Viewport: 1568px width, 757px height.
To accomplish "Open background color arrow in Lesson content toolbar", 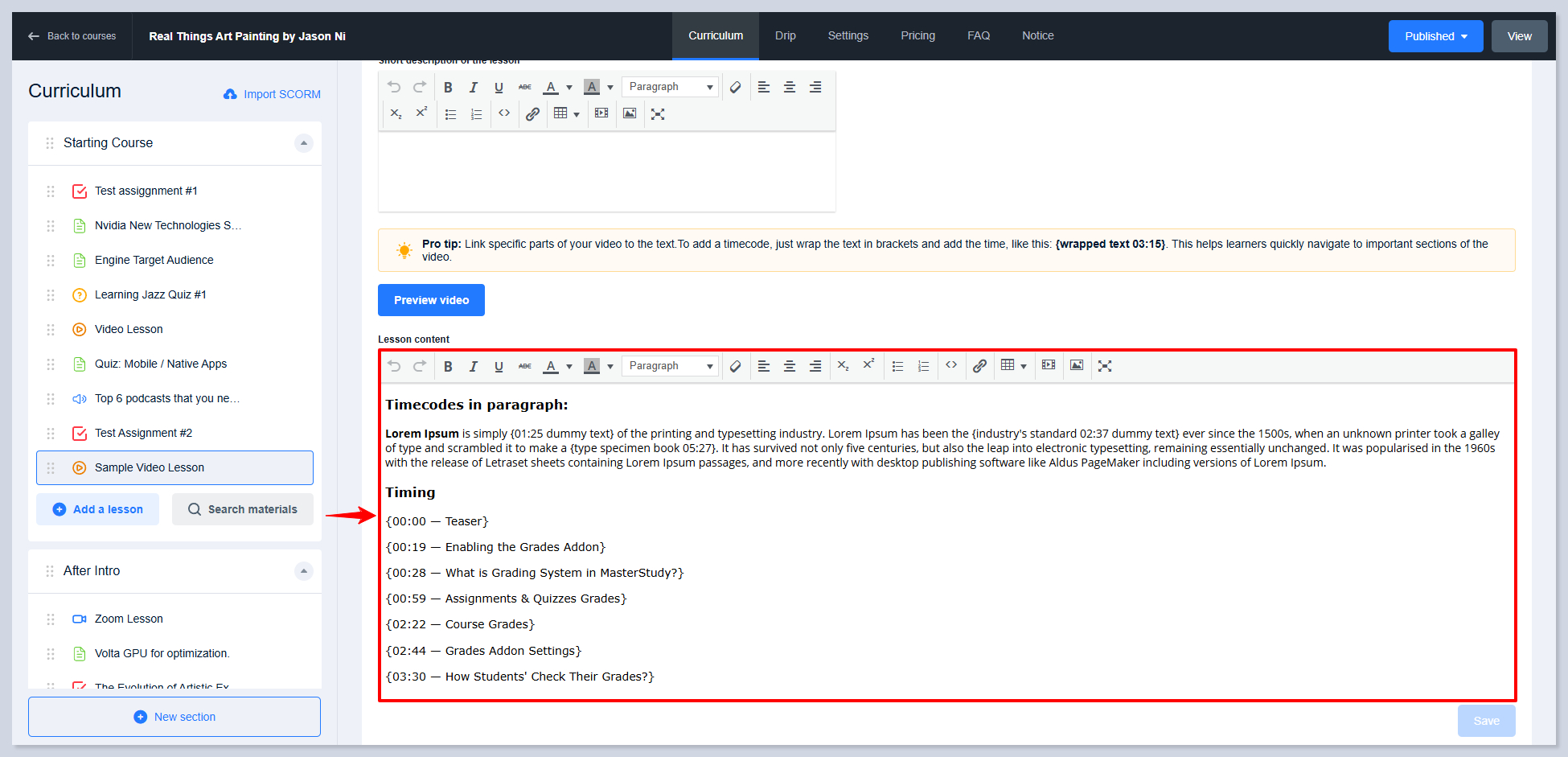I will pos(610,367).
